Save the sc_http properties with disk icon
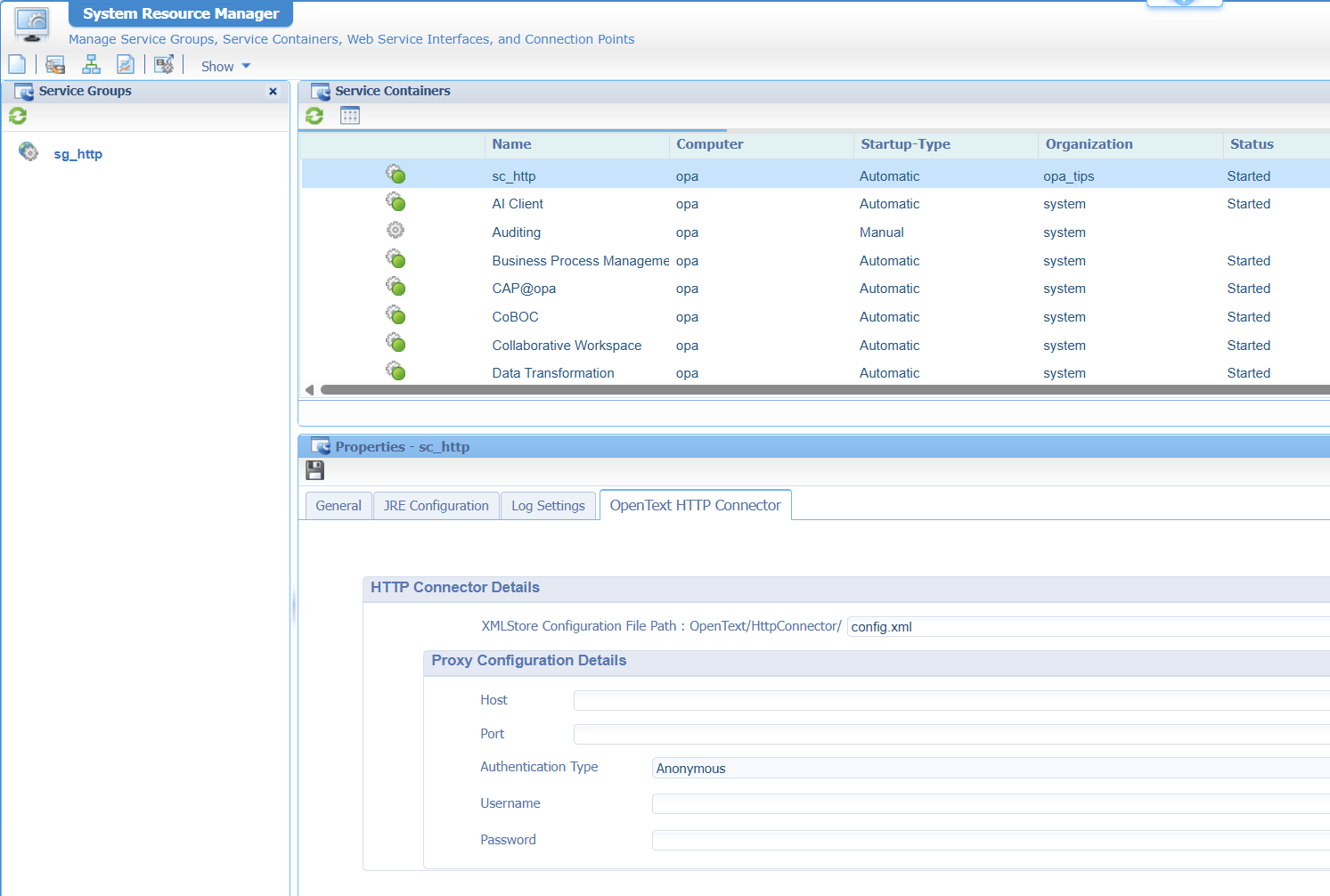Image resolution: width=1330 pixels, height=896 pixels. [315, 470]
